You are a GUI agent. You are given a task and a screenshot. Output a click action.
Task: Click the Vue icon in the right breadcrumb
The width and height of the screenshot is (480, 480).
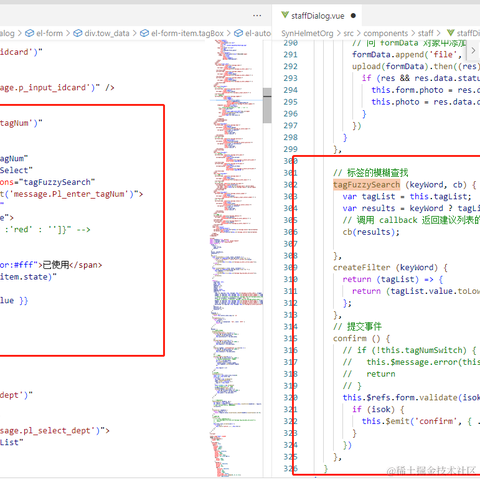click(x=451, y=33)
